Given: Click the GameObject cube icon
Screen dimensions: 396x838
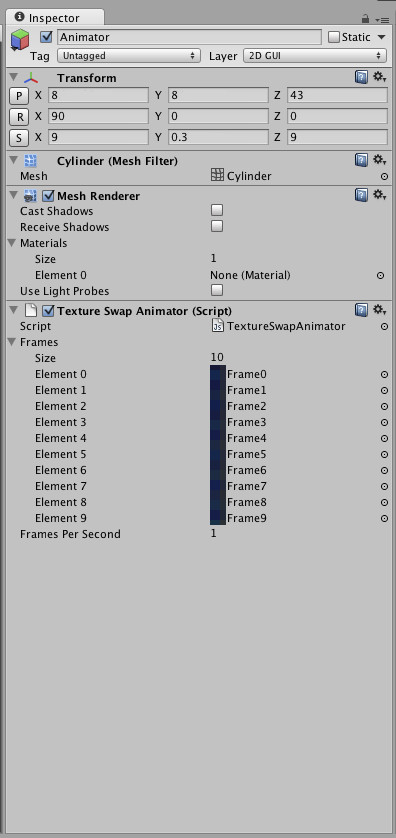Looking at the screenshot, I should coord(20,40).
